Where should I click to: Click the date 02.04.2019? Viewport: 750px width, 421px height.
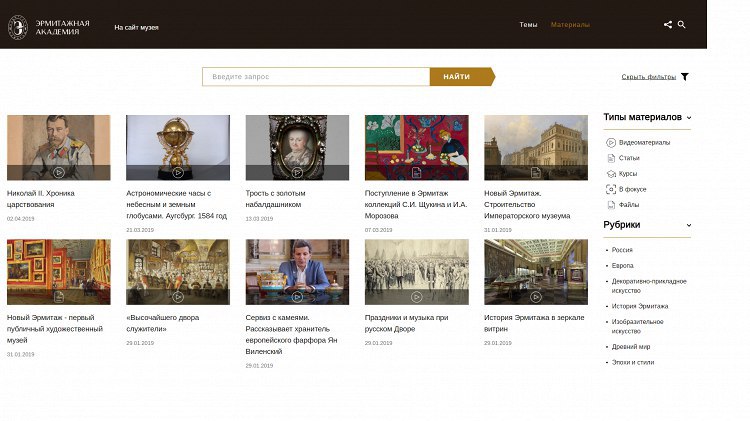coord(21,219)
